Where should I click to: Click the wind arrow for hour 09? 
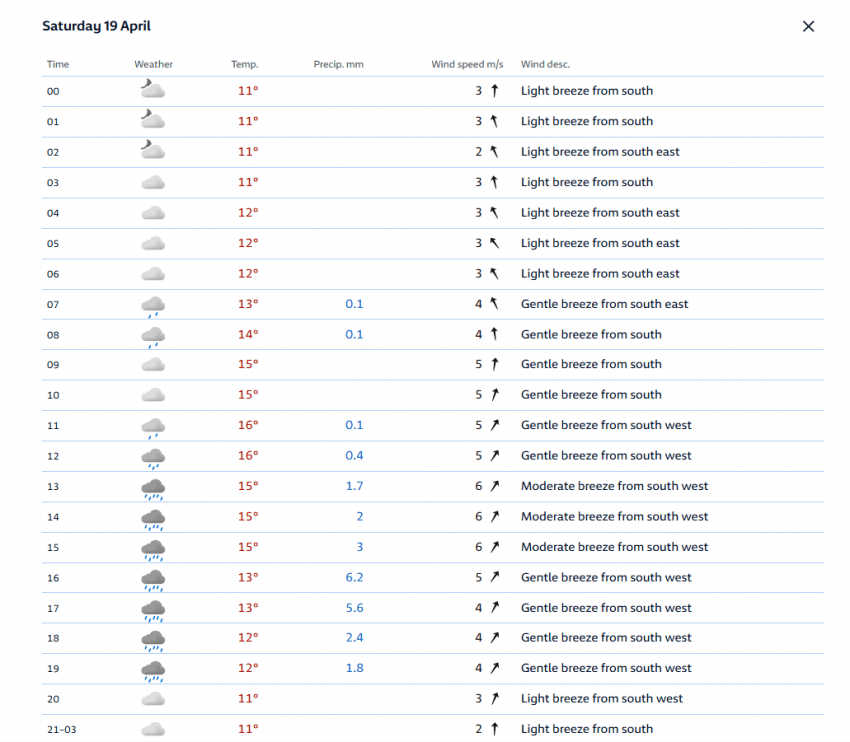[x=493, y=364]
